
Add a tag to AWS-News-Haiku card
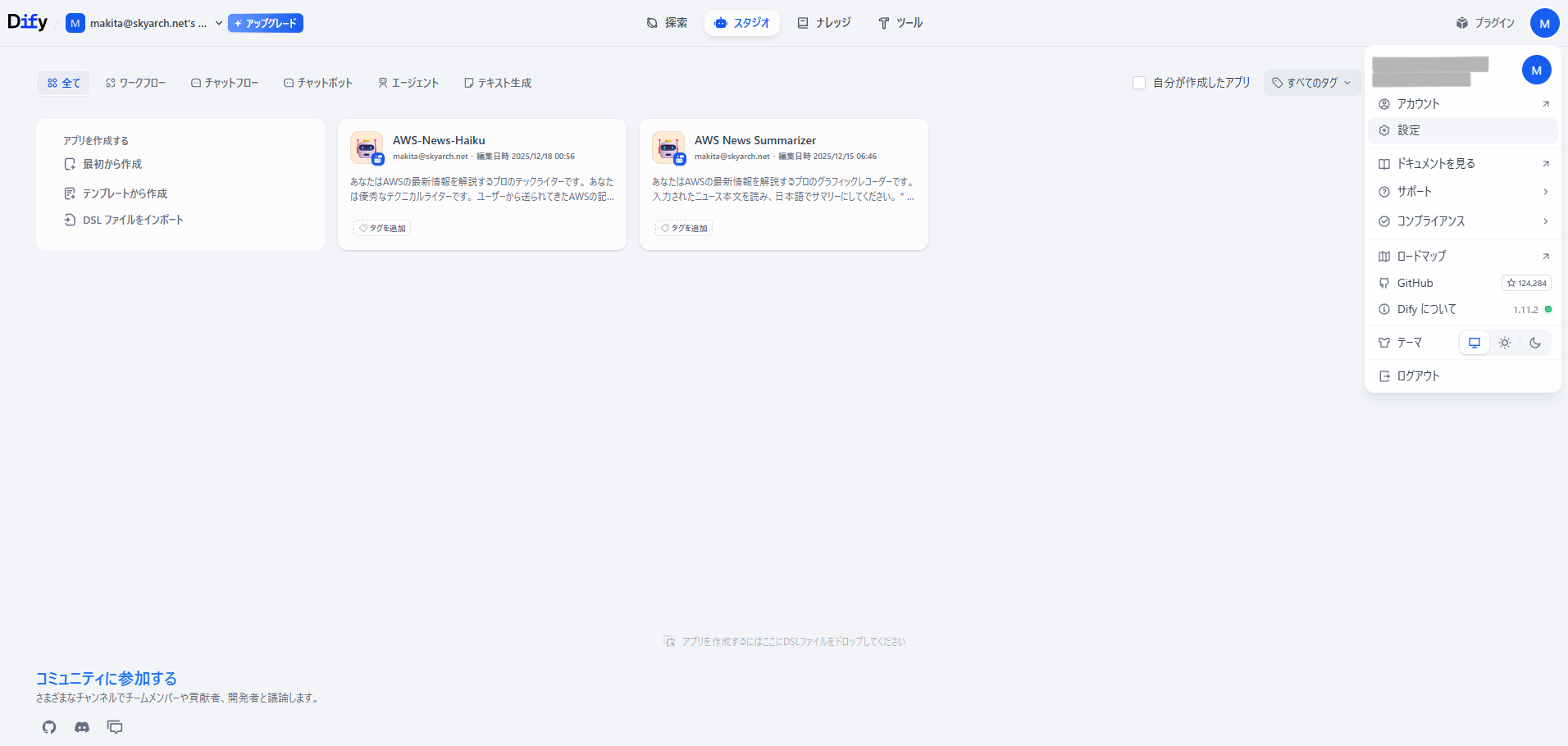[x=382, y=228]
